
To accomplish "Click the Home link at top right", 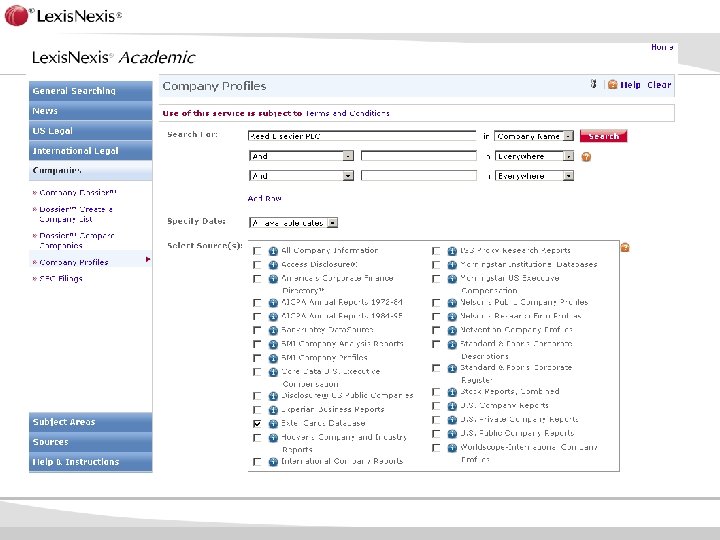I will (x=662, y=47).
